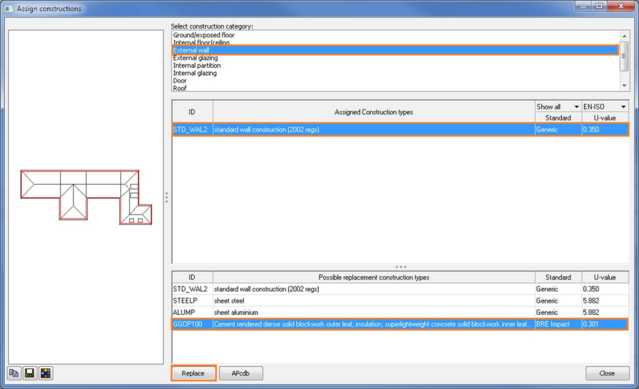Select 'External glazing' construction category
This screenshot has height=389, width=639.
[x=195, y=58]
